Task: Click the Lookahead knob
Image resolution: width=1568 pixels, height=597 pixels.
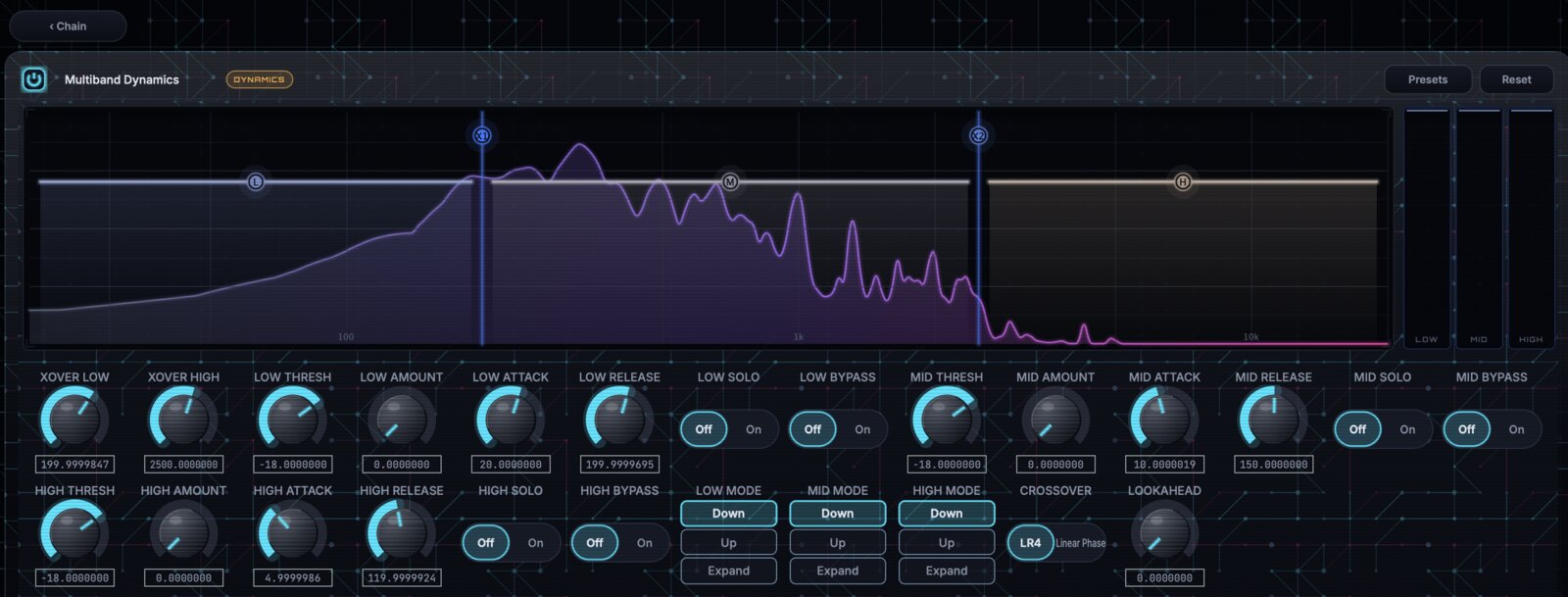Action: click(1164, 532)
